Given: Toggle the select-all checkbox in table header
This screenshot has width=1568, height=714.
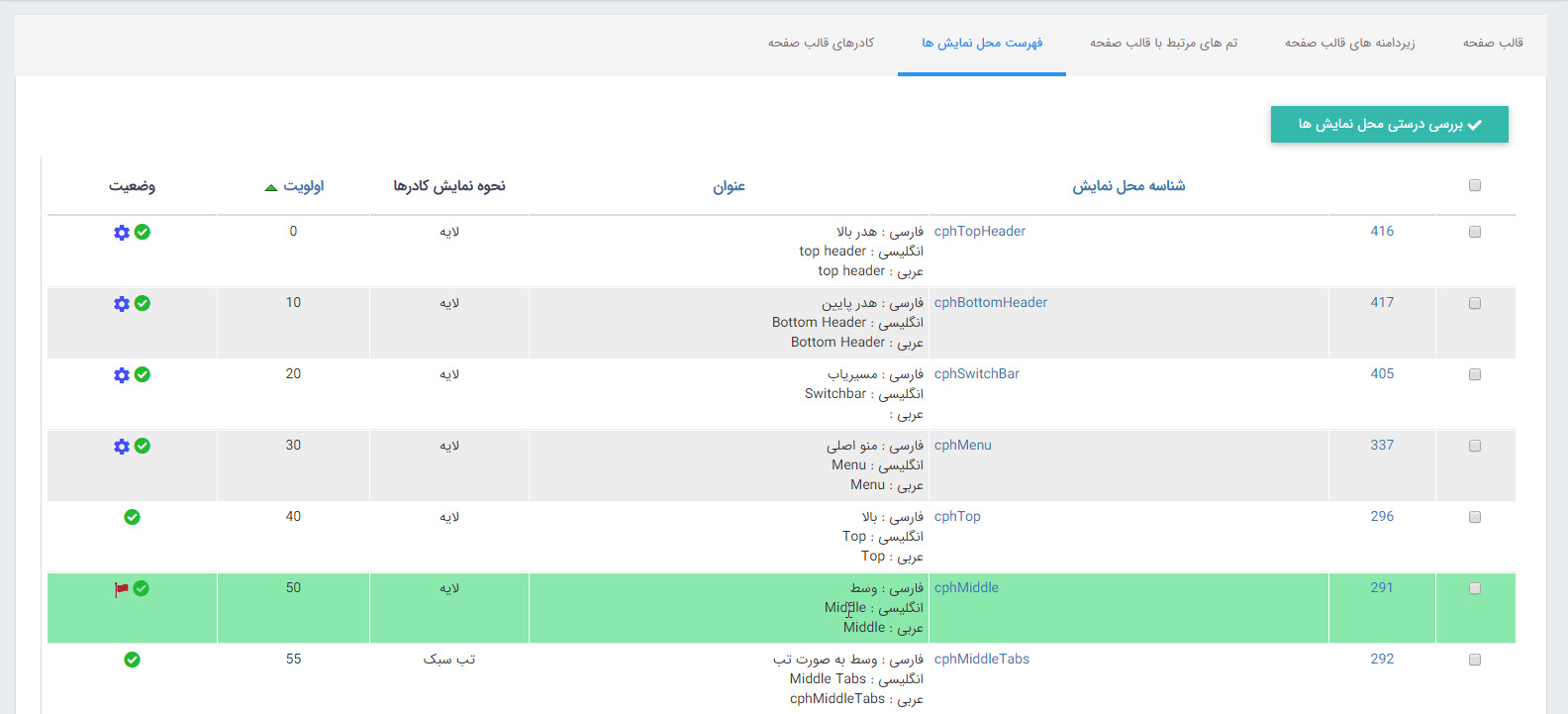Looking at the screenshot, I should pos(1474,185).
